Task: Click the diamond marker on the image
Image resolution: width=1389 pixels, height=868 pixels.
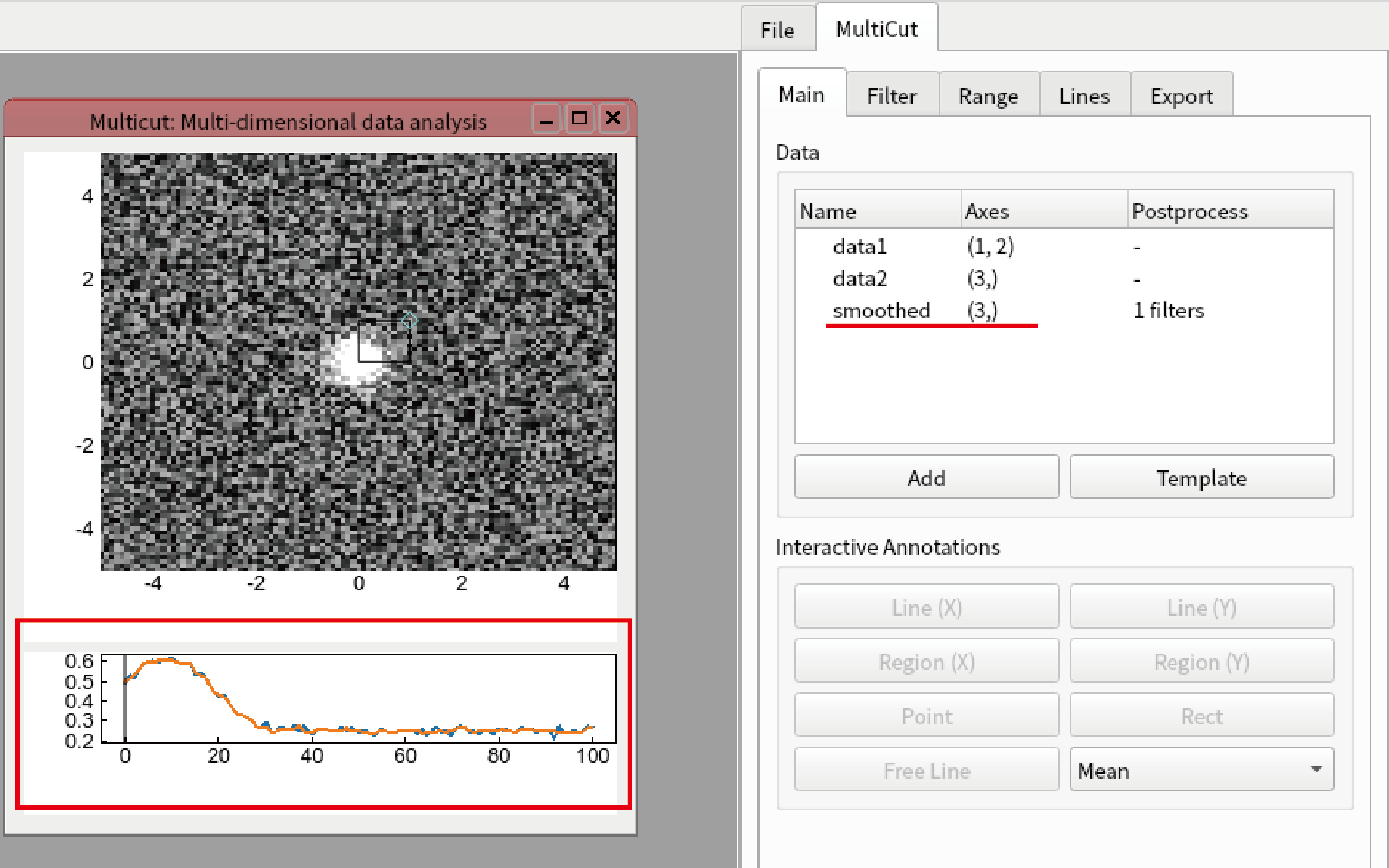Action: point(409,321)
